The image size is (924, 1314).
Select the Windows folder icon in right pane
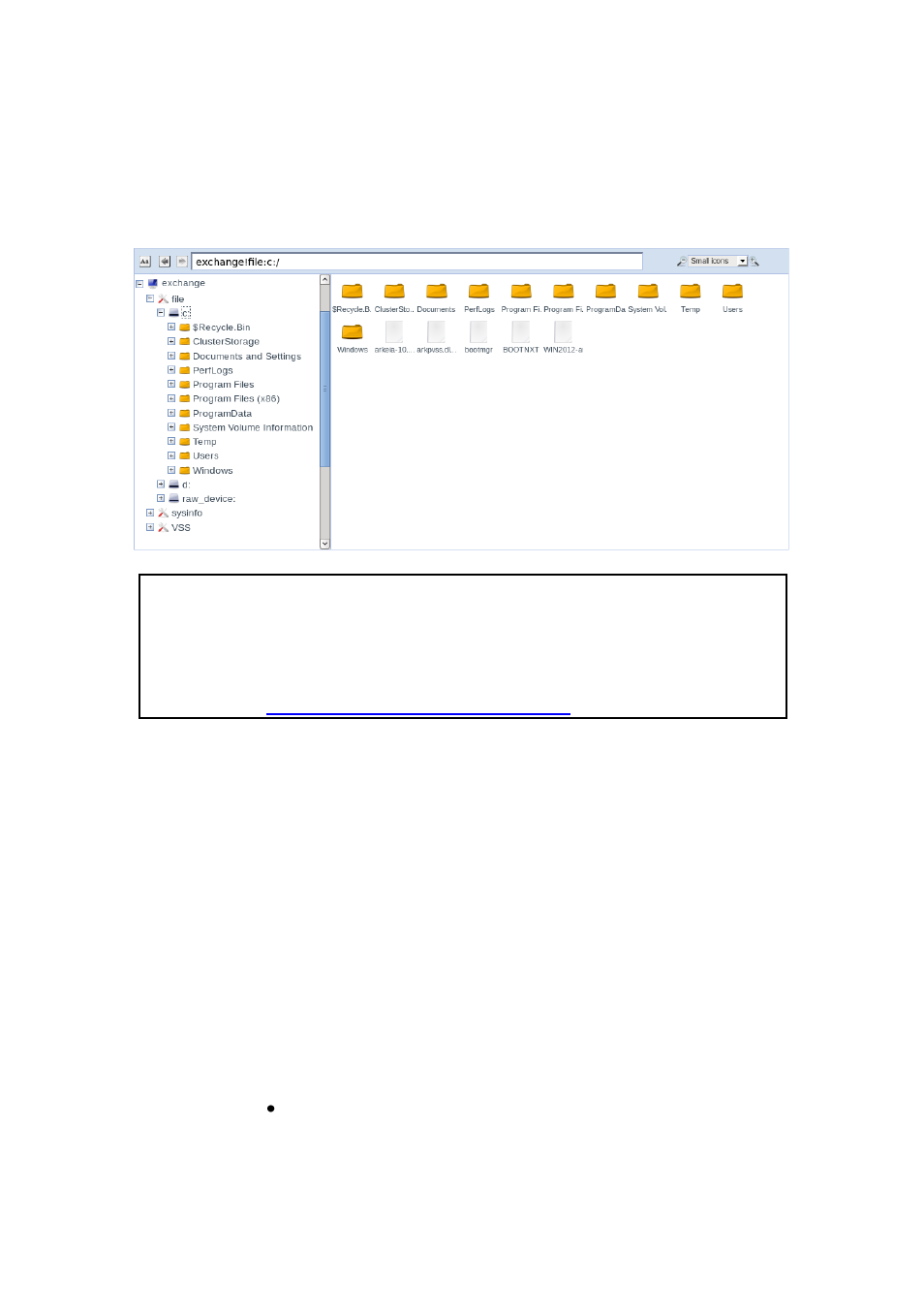click(x=353, y=331)
